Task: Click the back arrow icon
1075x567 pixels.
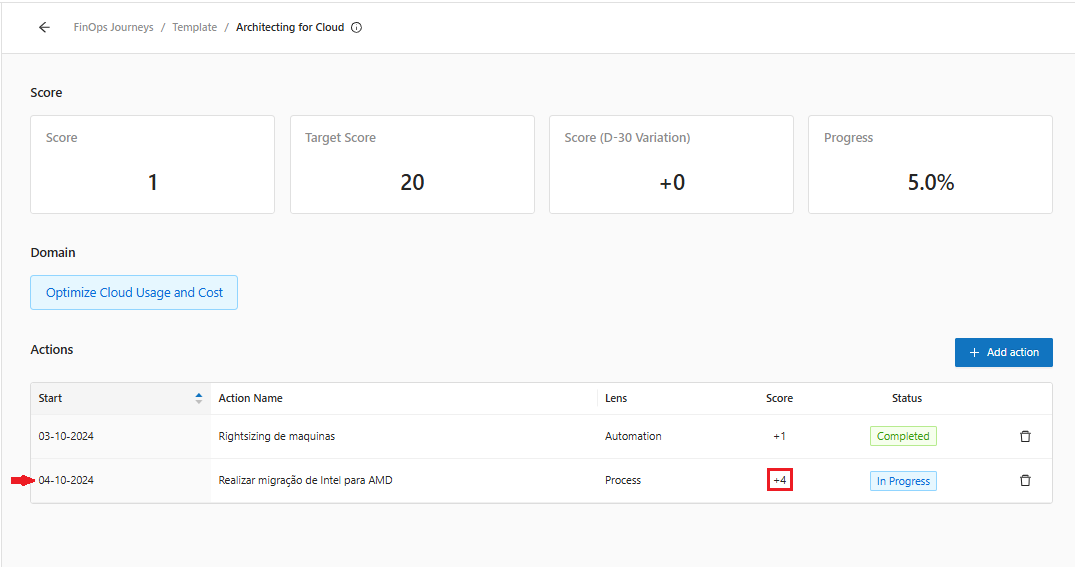Action: pyautogui.click(x=44, y=28)
